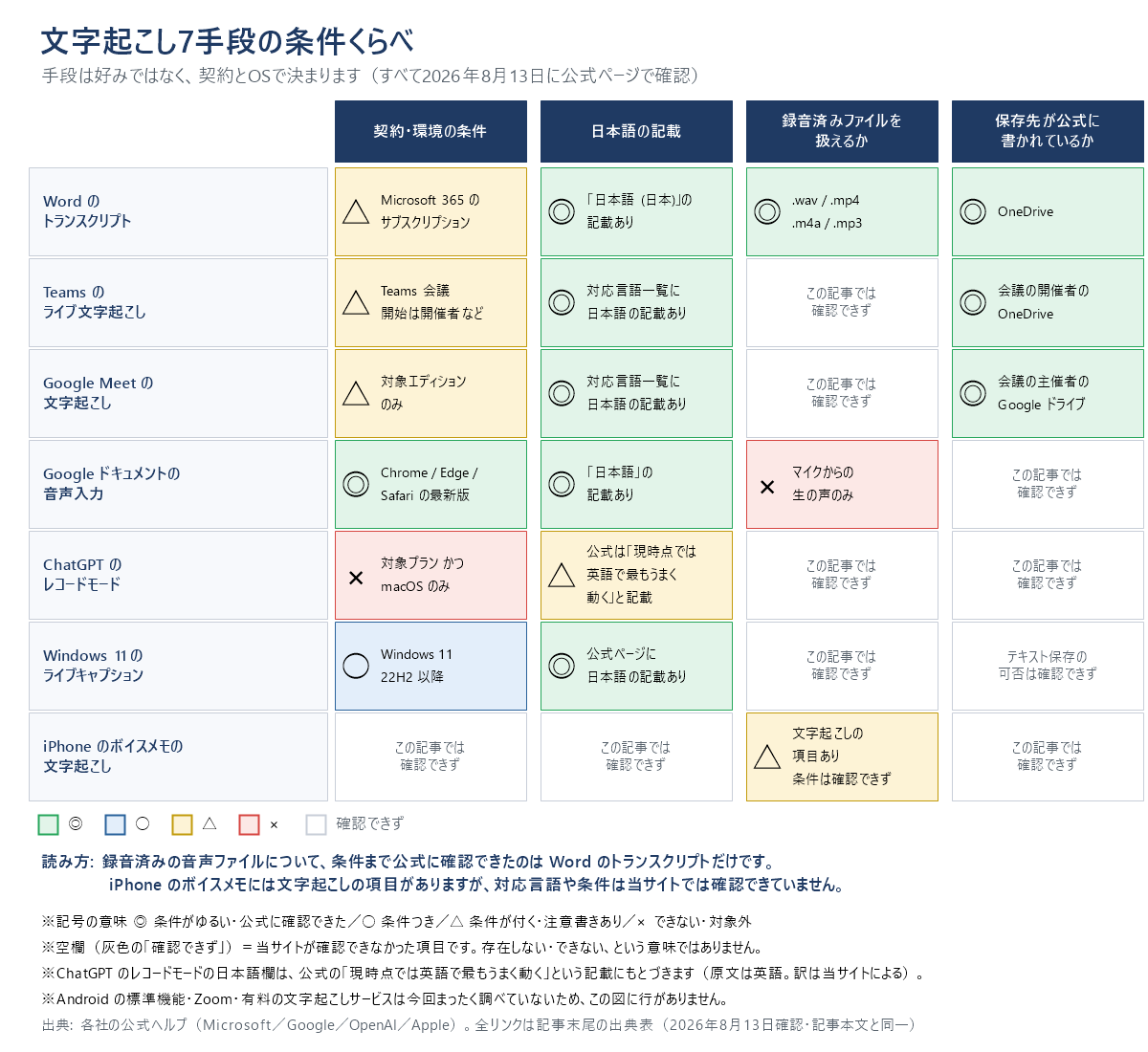Click the .m4a / .mp3 text

[827, 223]
